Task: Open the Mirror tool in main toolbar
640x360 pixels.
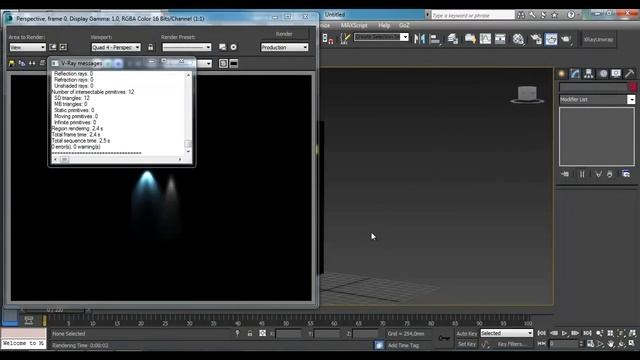Action: coord(419,39)
